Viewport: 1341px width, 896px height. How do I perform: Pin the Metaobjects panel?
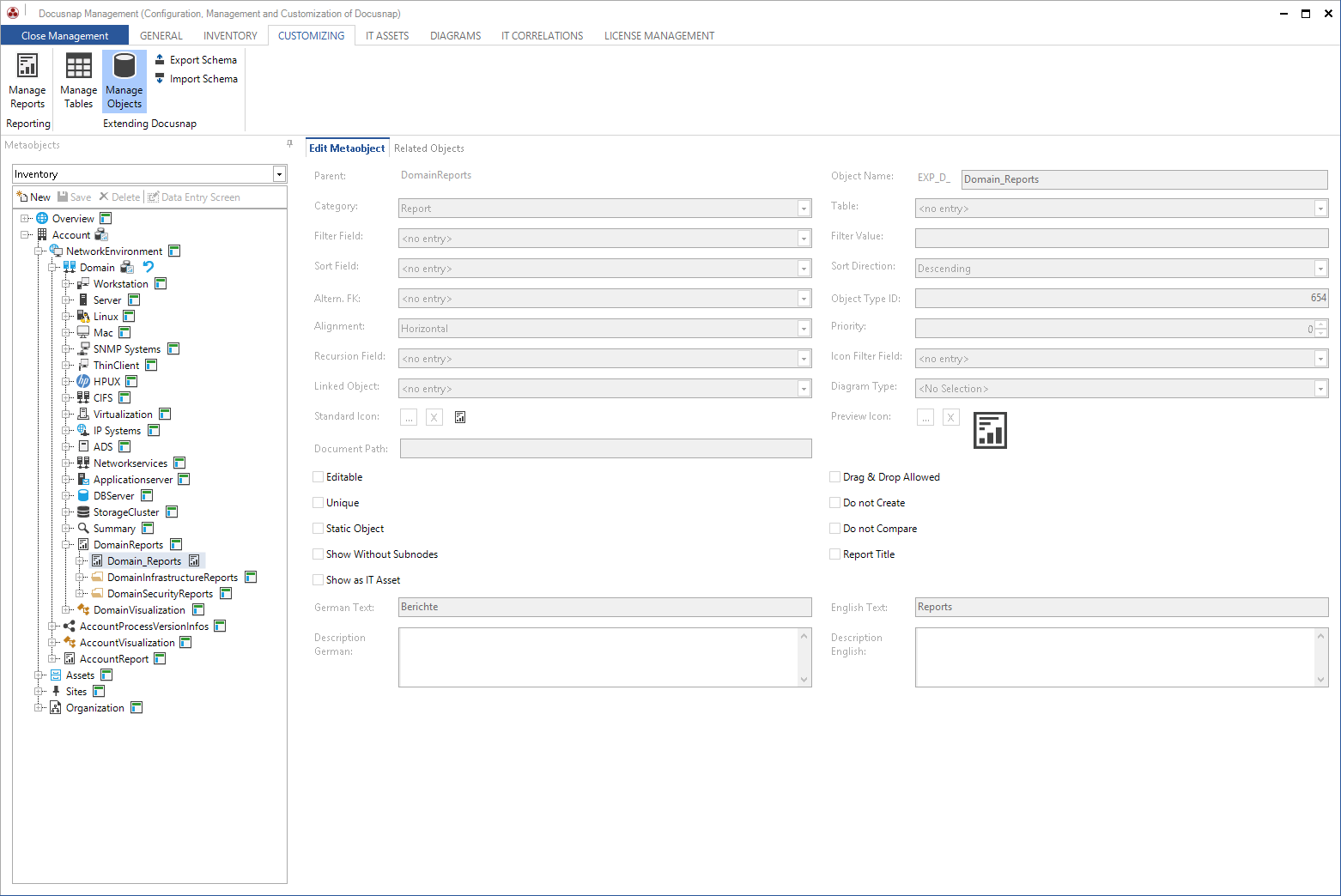(x=289, y=144)
